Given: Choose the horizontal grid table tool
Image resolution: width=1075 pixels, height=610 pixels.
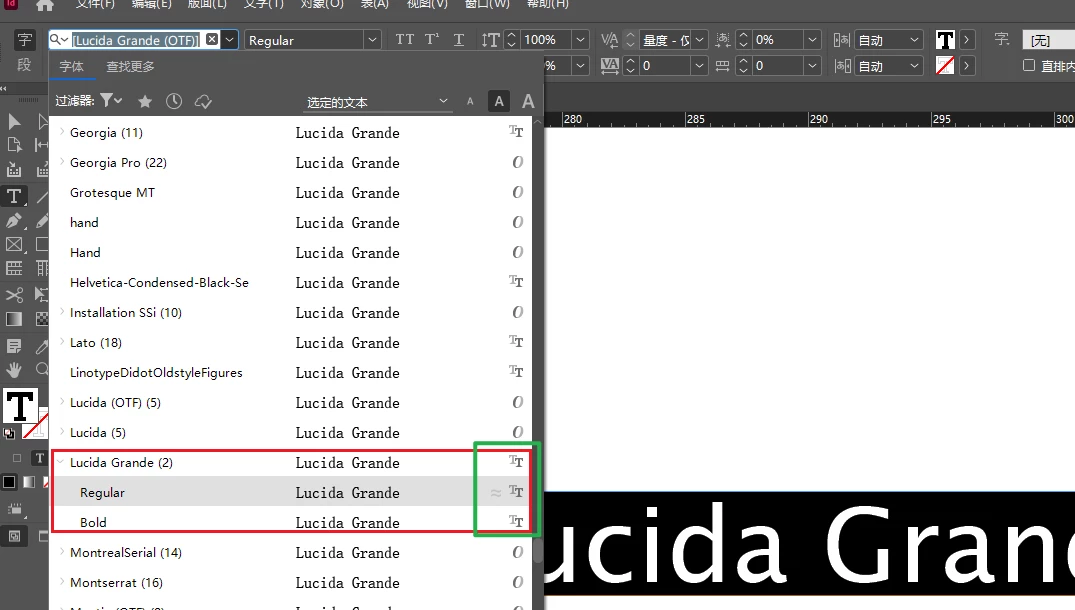Looking at the screenshot, I should pyautogui.click(x=14, y=269).
